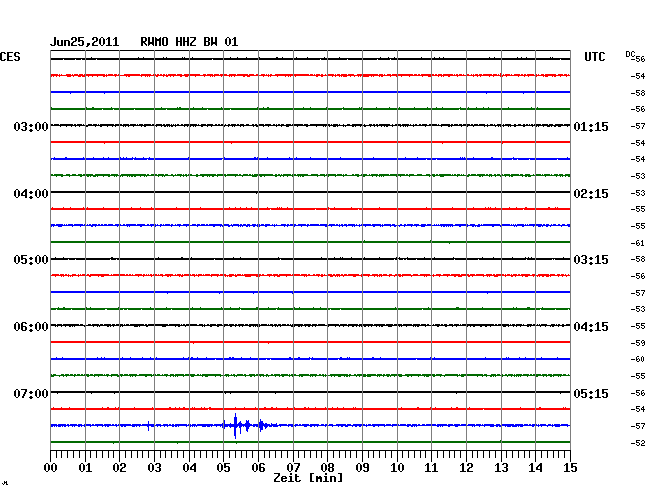The image size is (650, 494).
Task: Click minute 12 on the time axis
Action: coord(466,468)
